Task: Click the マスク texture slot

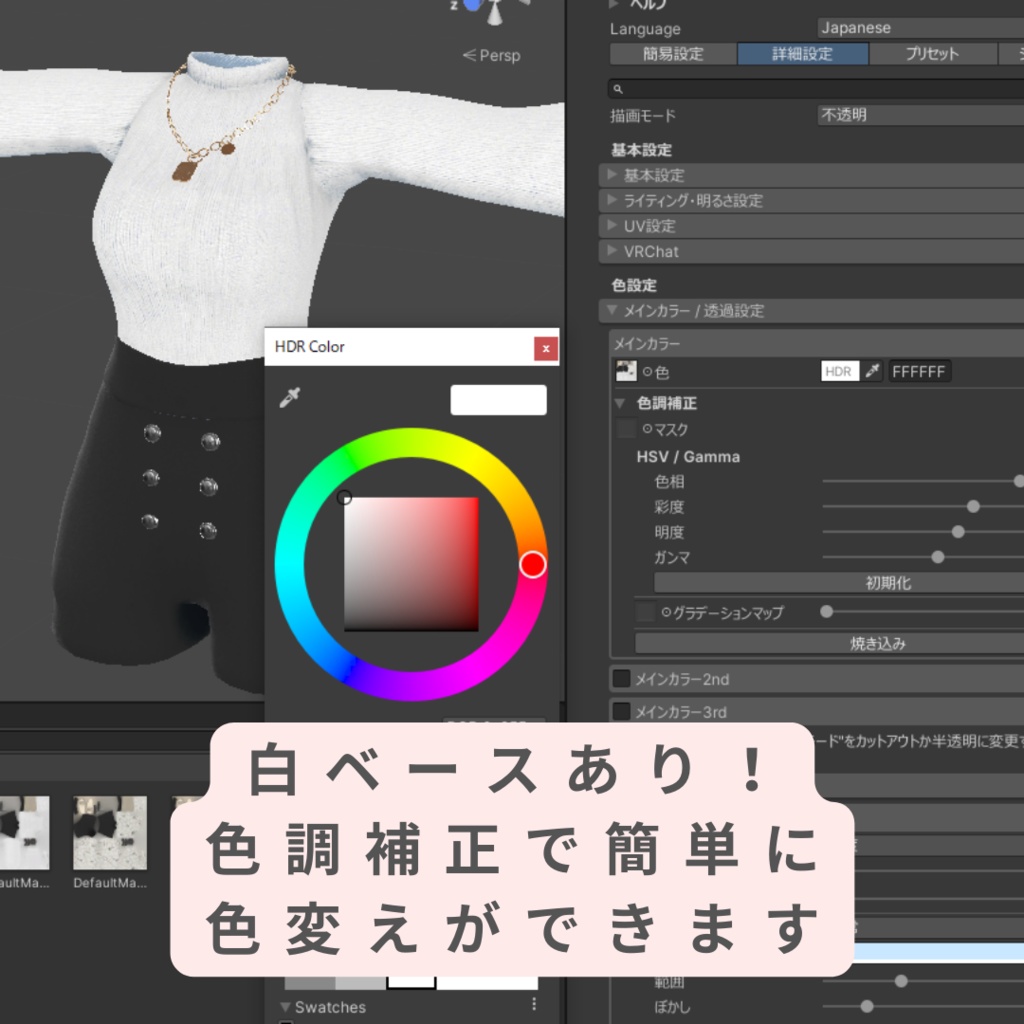Action: point(626,429)
